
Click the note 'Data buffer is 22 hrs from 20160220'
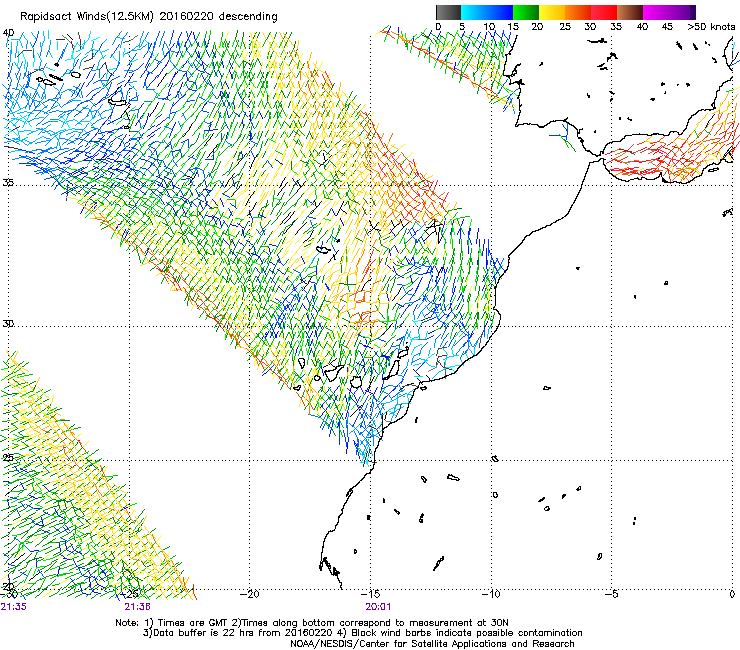pyautogui.click(x=242, y=633)
